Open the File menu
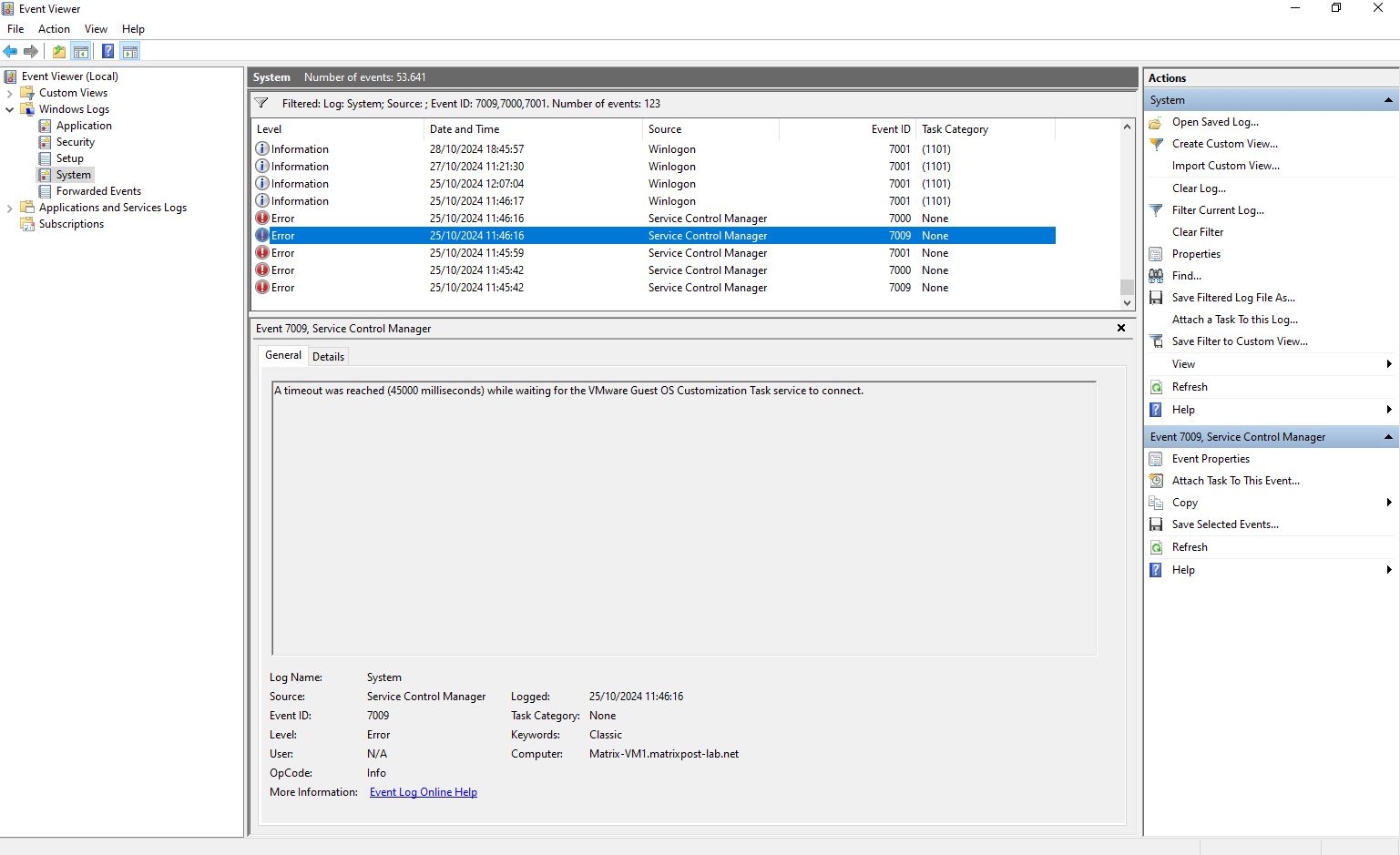Viewport: 1400px width, 855px height. pyautogui.click(x=15, y=29)
